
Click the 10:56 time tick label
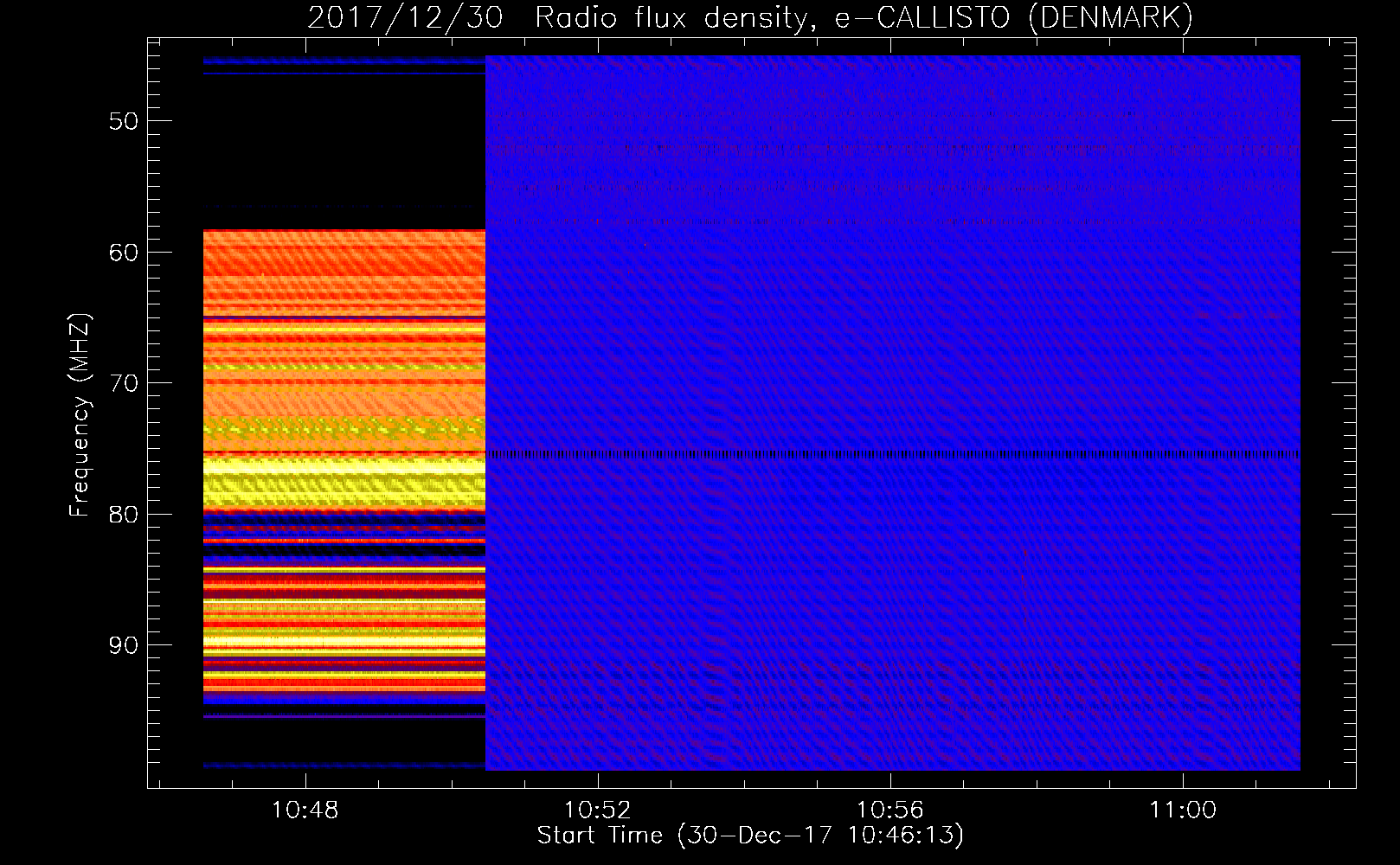(889, 811)
